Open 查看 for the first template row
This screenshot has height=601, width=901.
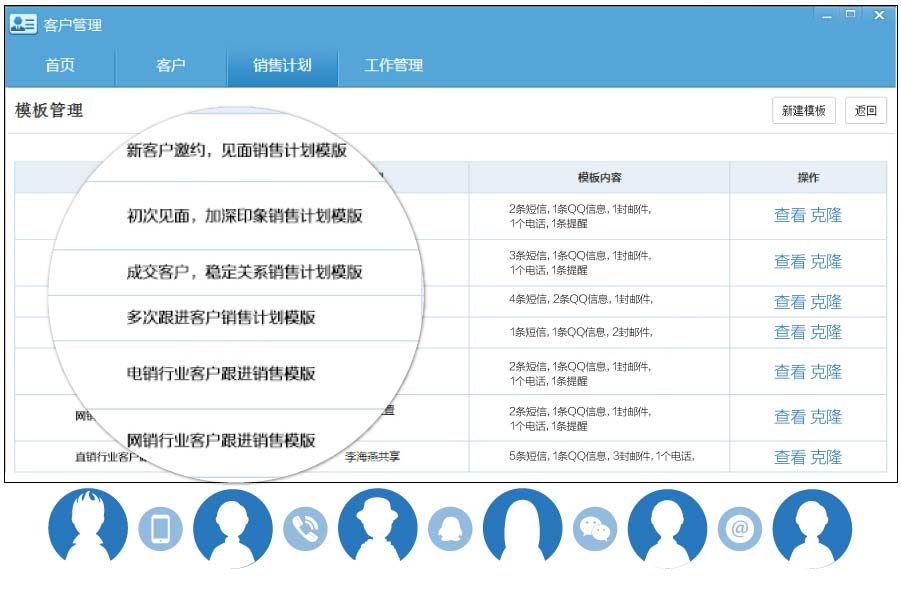(787, 216)
